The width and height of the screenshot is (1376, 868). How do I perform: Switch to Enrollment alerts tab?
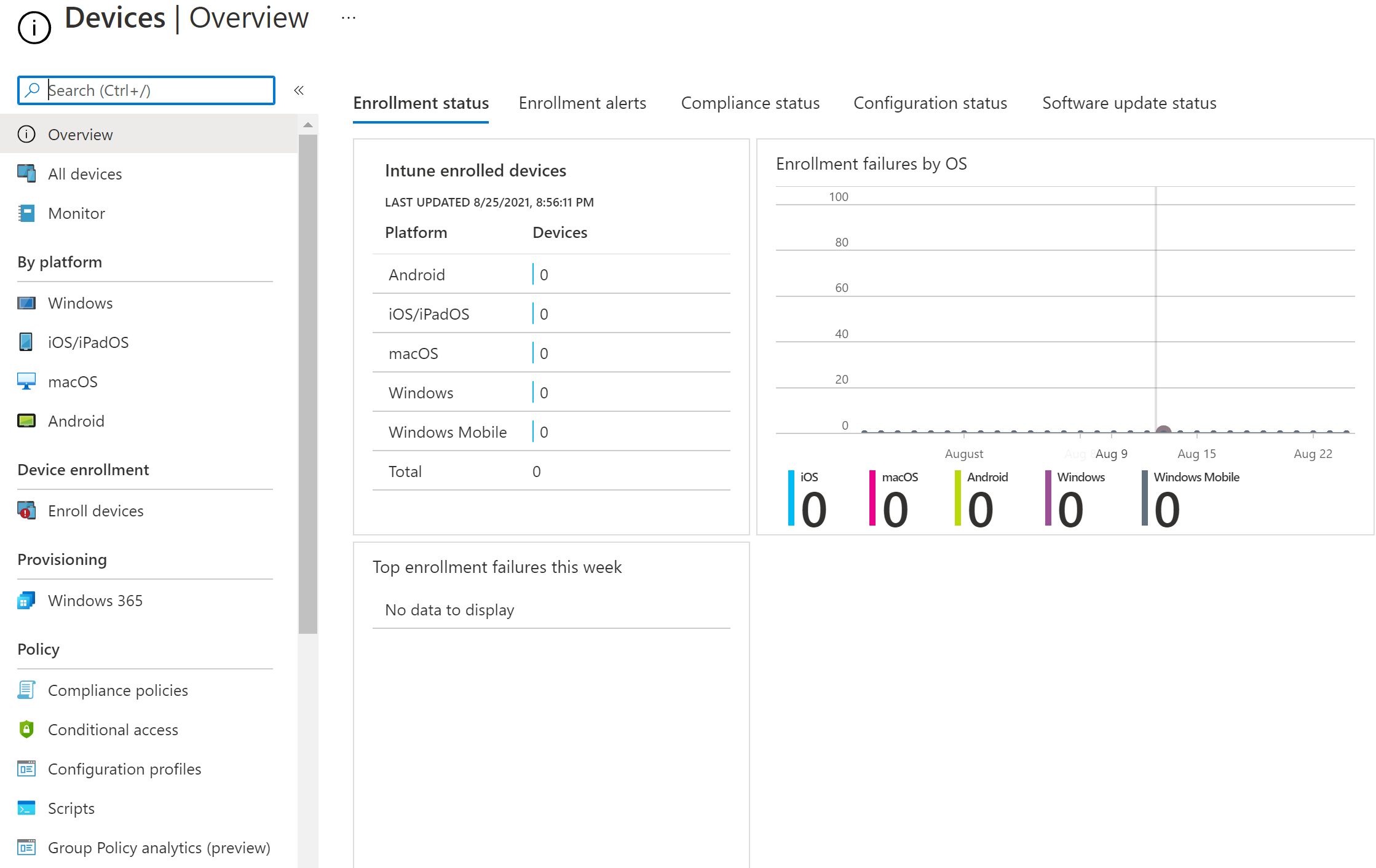[x=582, y=103]
